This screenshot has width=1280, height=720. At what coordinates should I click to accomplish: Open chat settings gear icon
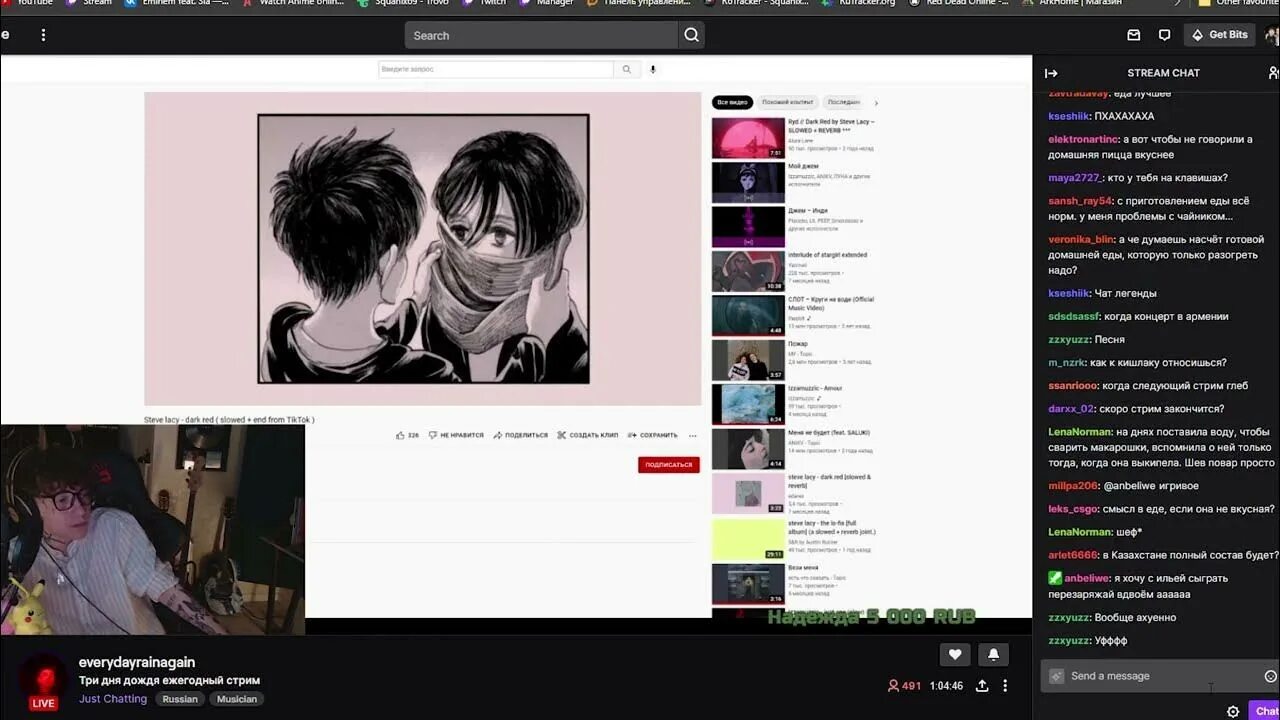point(1233,711)
